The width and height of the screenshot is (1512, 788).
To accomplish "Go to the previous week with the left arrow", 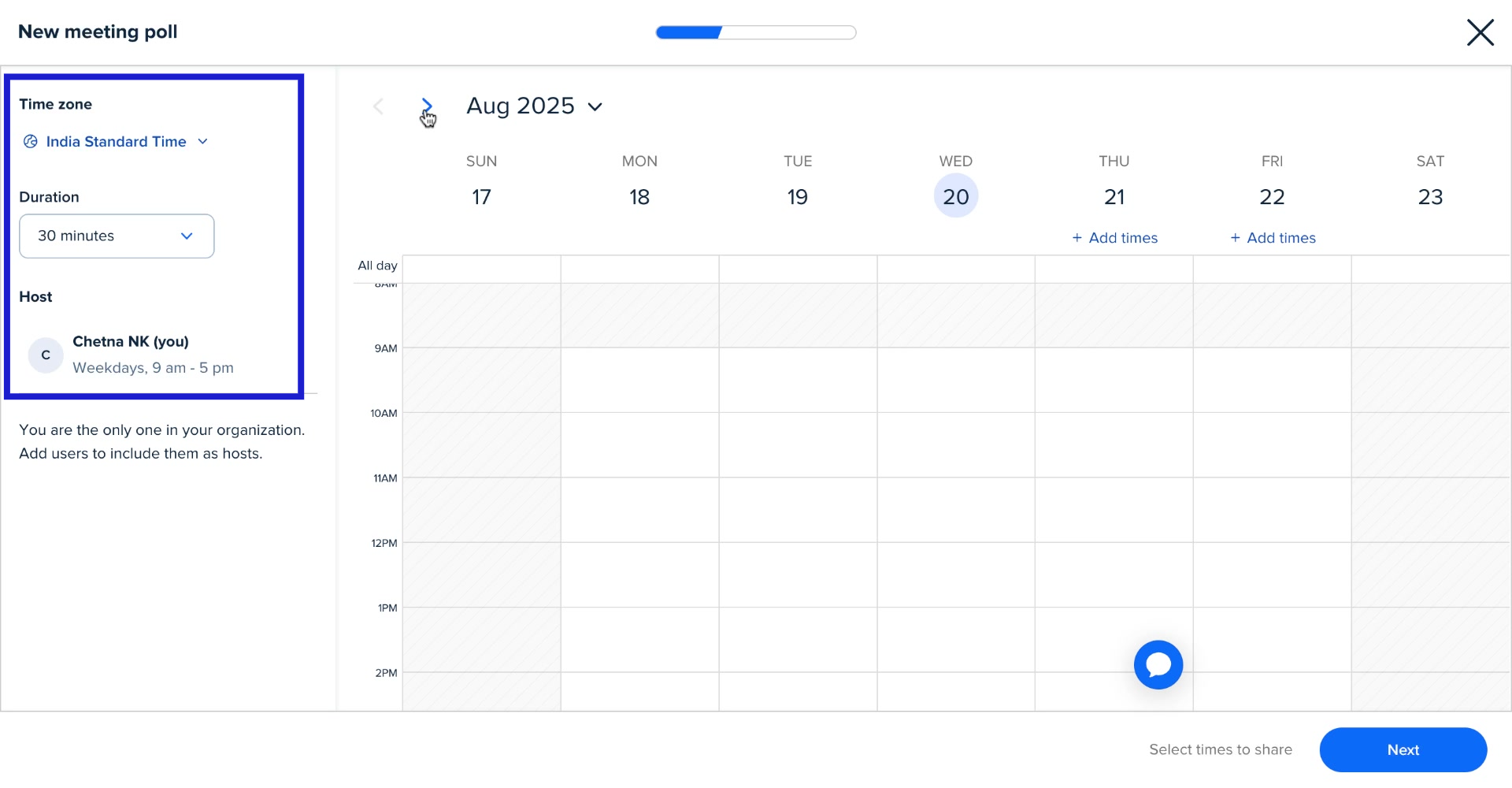I will click(x=379, y=106).
